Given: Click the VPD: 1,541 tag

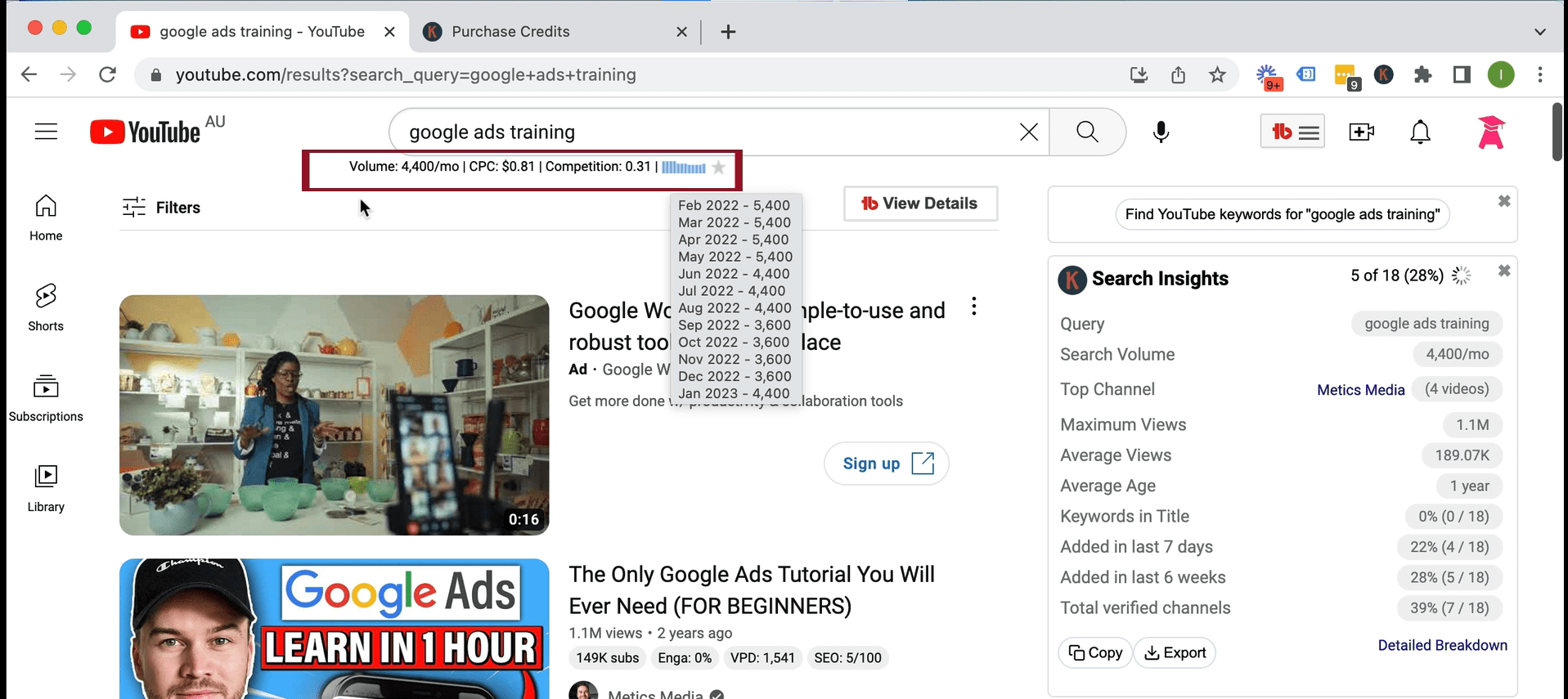Looking at the screenshot, I should 762,658.
